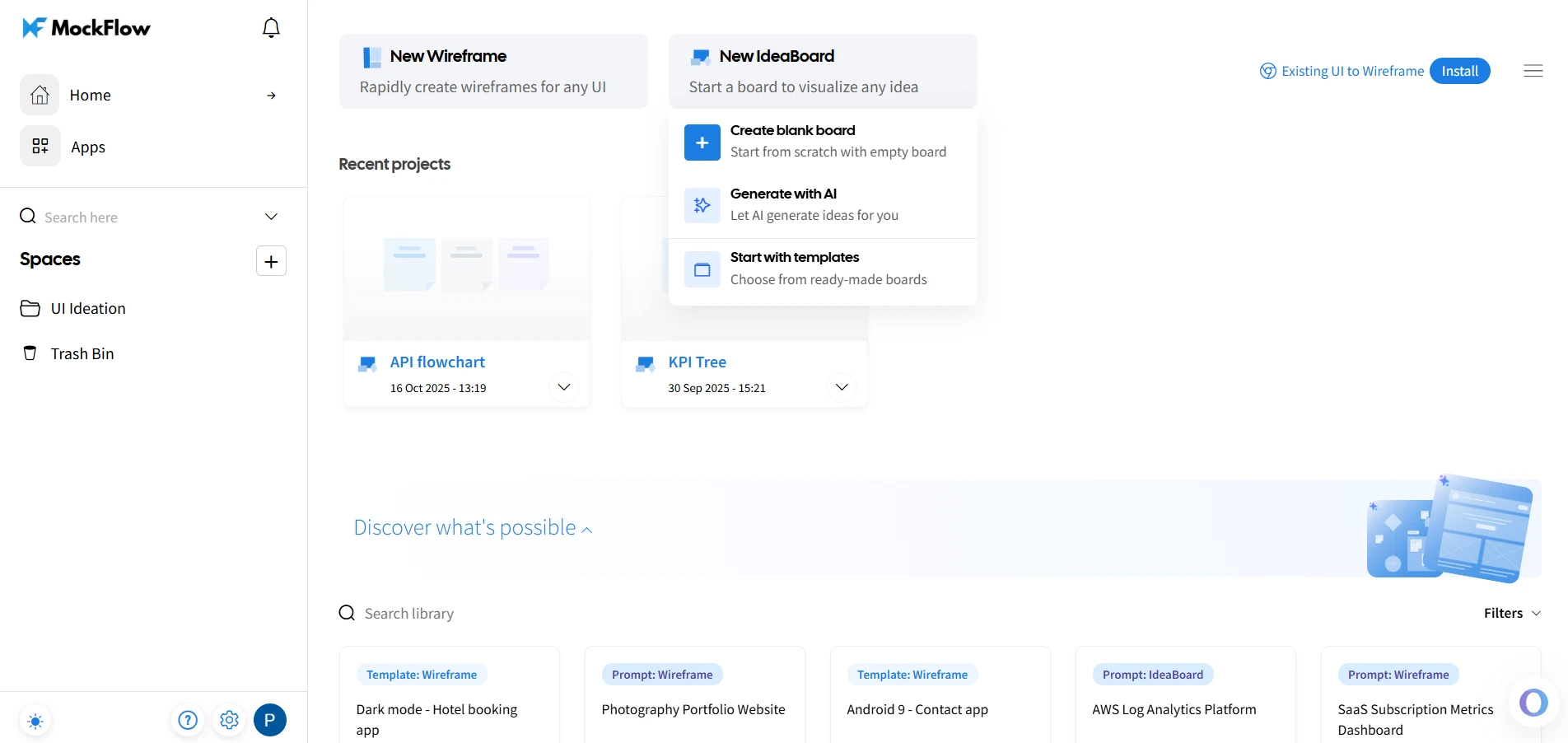The image size is (1568, 743).
Task: Open the notifications bell
Action: (271, 27)
